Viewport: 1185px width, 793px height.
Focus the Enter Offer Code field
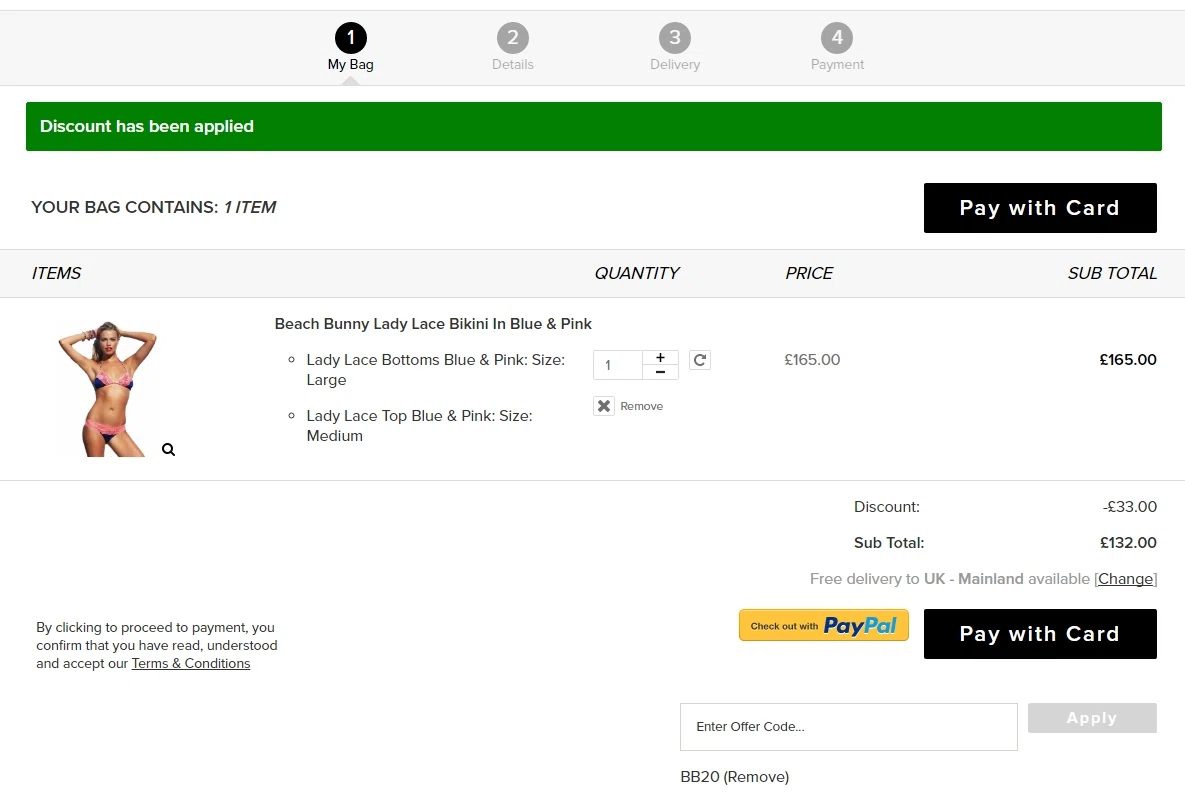point(849,726)
